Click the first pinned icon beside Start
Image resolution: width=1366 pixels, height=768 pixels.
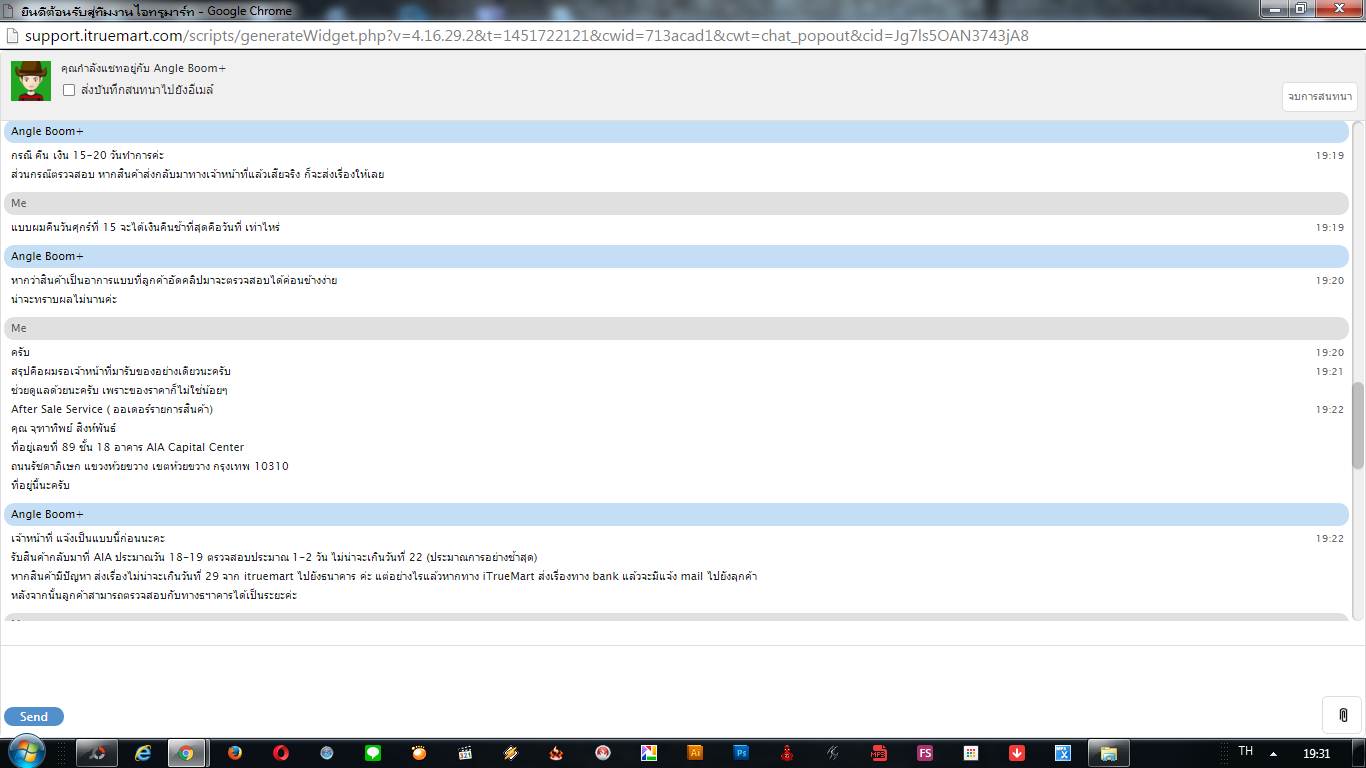point(97,753)
